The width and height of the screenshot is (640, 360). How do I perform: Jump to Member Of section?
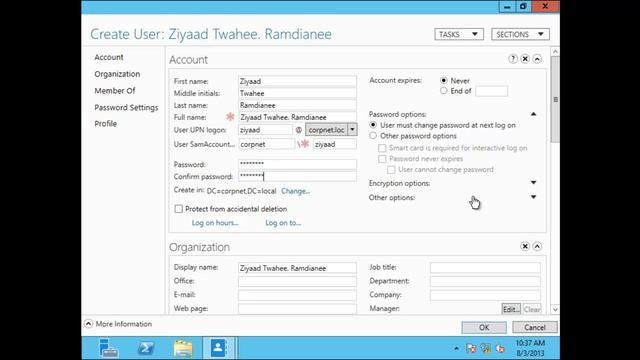115,91
